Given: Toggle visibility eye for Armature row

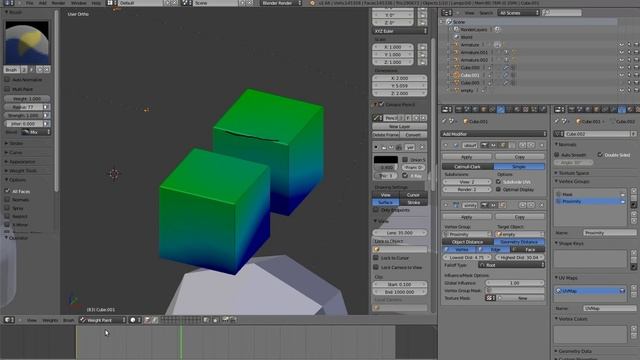Looking at the screenshot, I should (x=622, y=45).
